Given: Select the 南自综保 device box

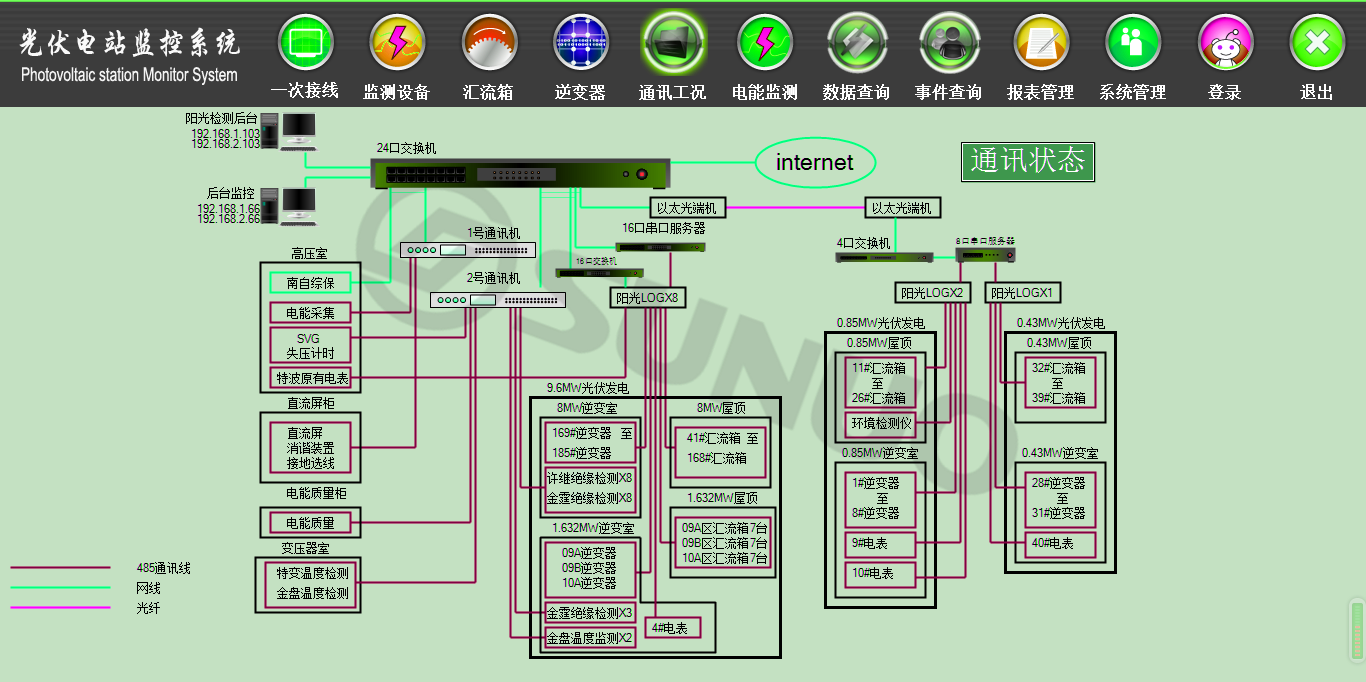Looking at the screenshot, I should coord(310,283).
